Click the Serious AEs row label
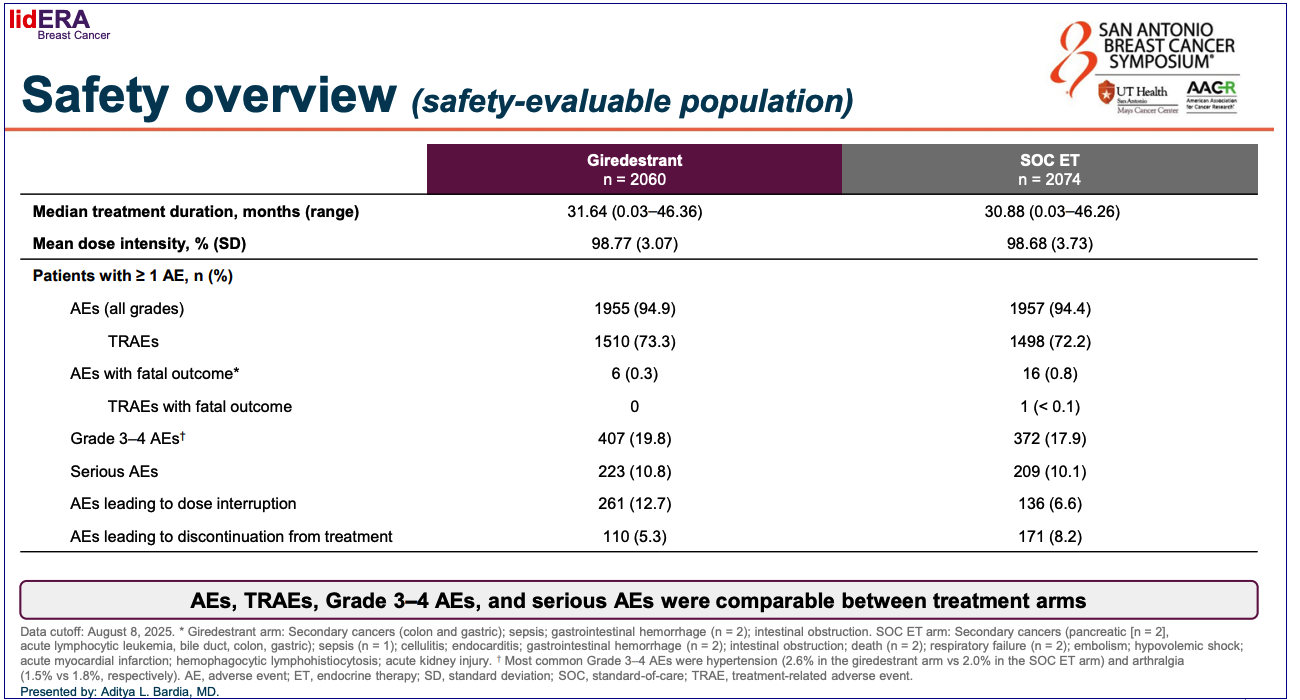Screen dimensions: 1300x700 [x=114, y=471]
